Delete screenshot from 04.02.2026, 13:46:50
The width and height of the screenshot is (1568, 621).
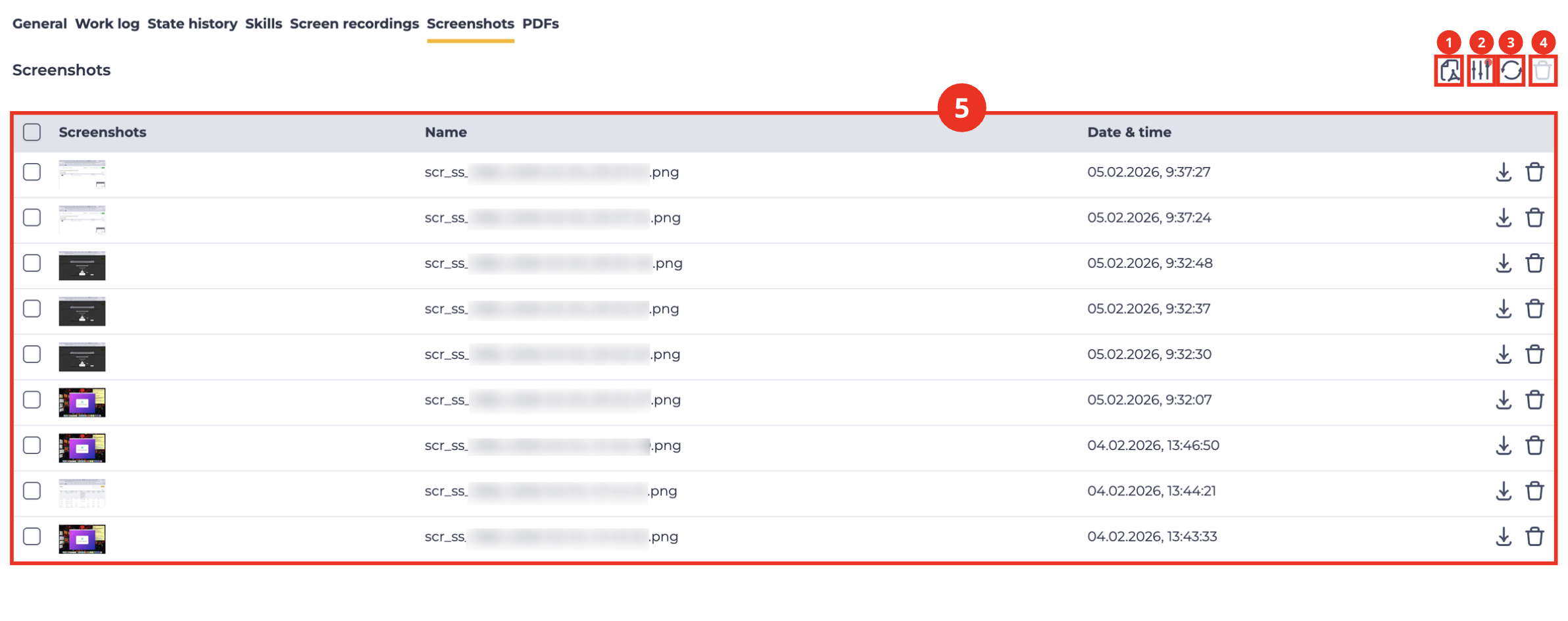coord(1535,445)
